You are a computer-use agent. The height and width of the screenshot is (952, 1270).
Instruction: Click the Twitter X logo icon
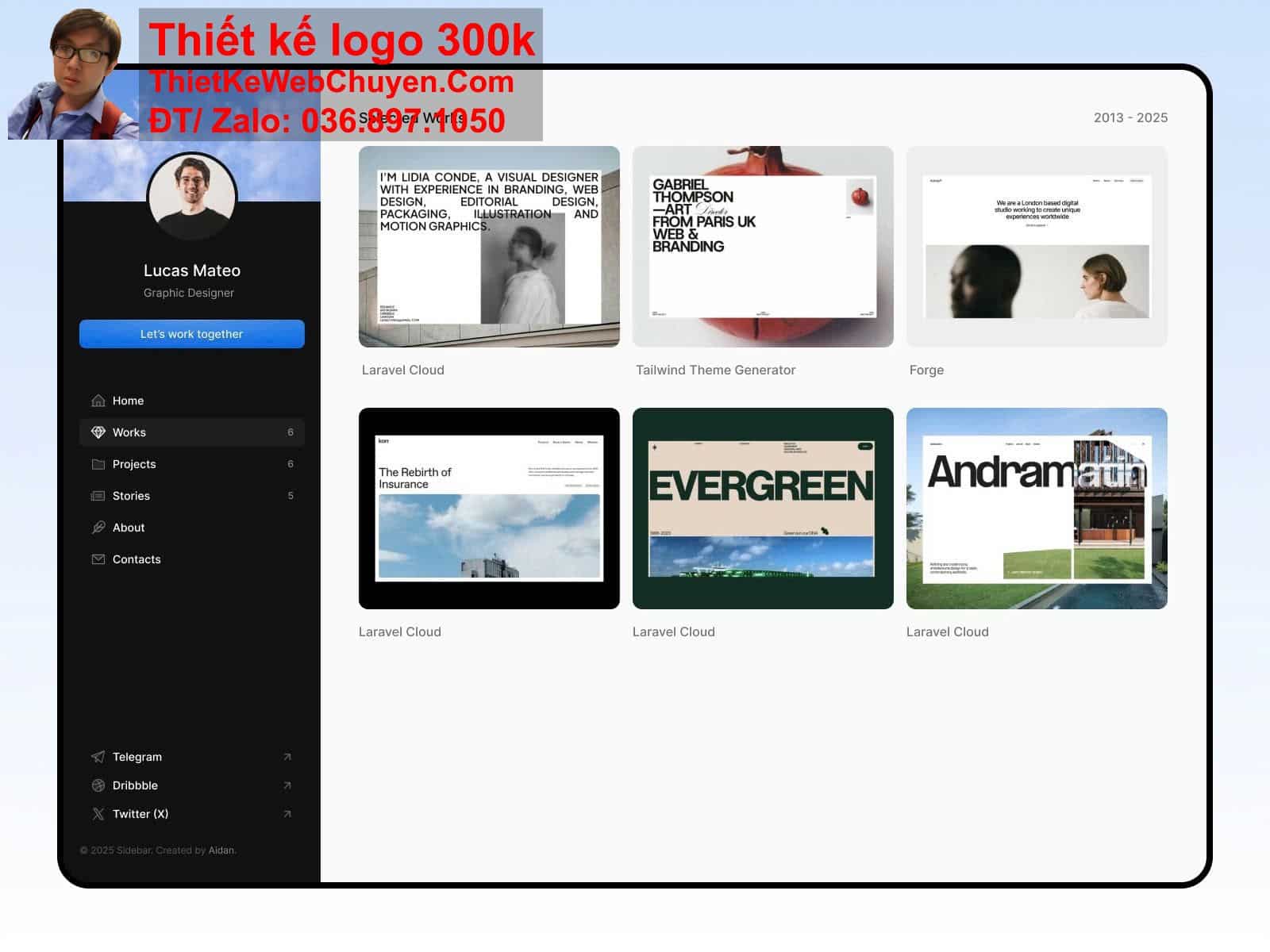[x=98, y=814]
